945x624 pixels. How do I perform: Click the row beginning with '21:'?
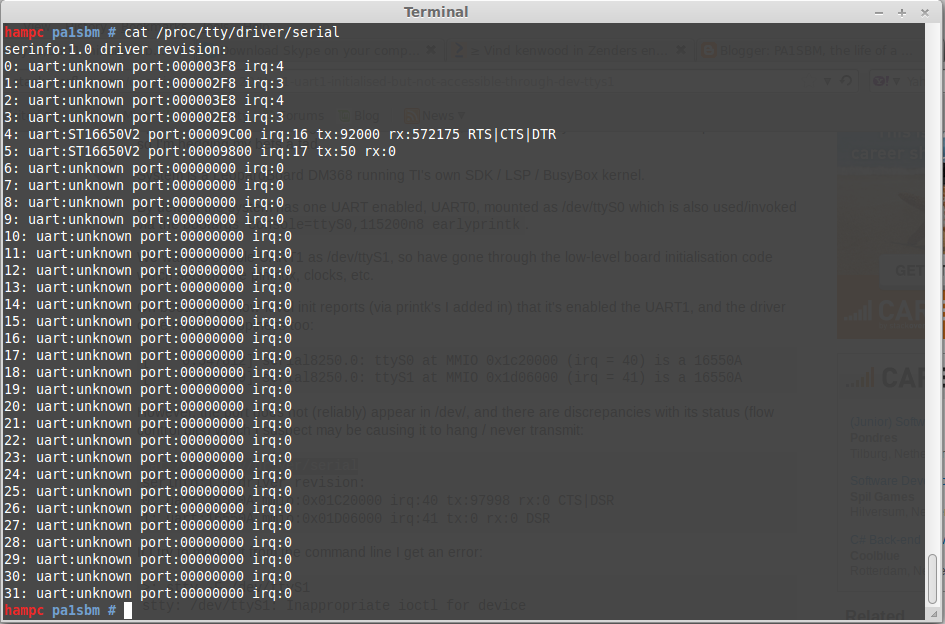(x=148, y=423)
